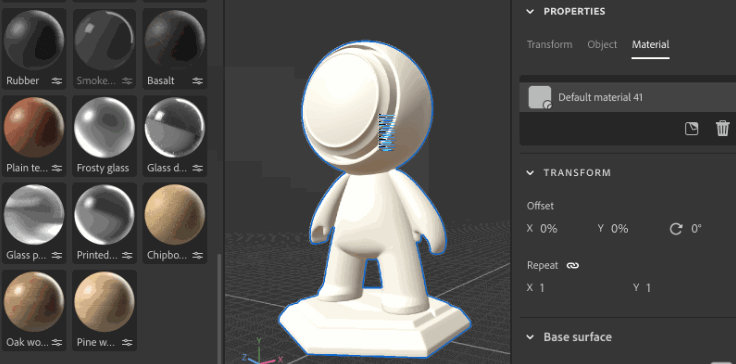
Task: Edit the Offset X 0% field
Action: 549,229
